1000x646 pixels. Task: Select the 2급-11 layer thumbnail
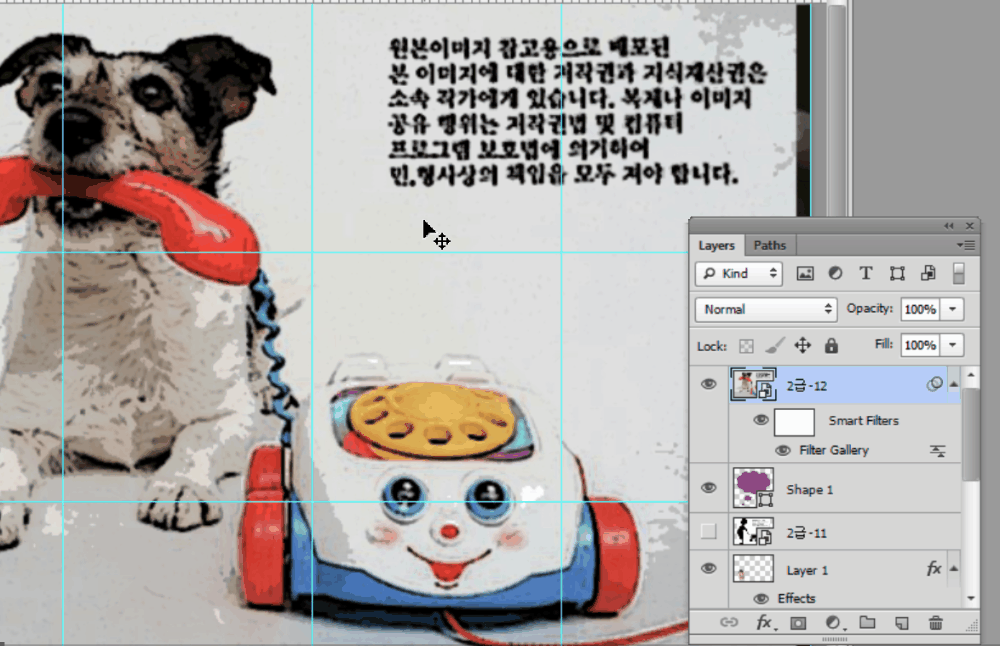click(x=753, y=531)
